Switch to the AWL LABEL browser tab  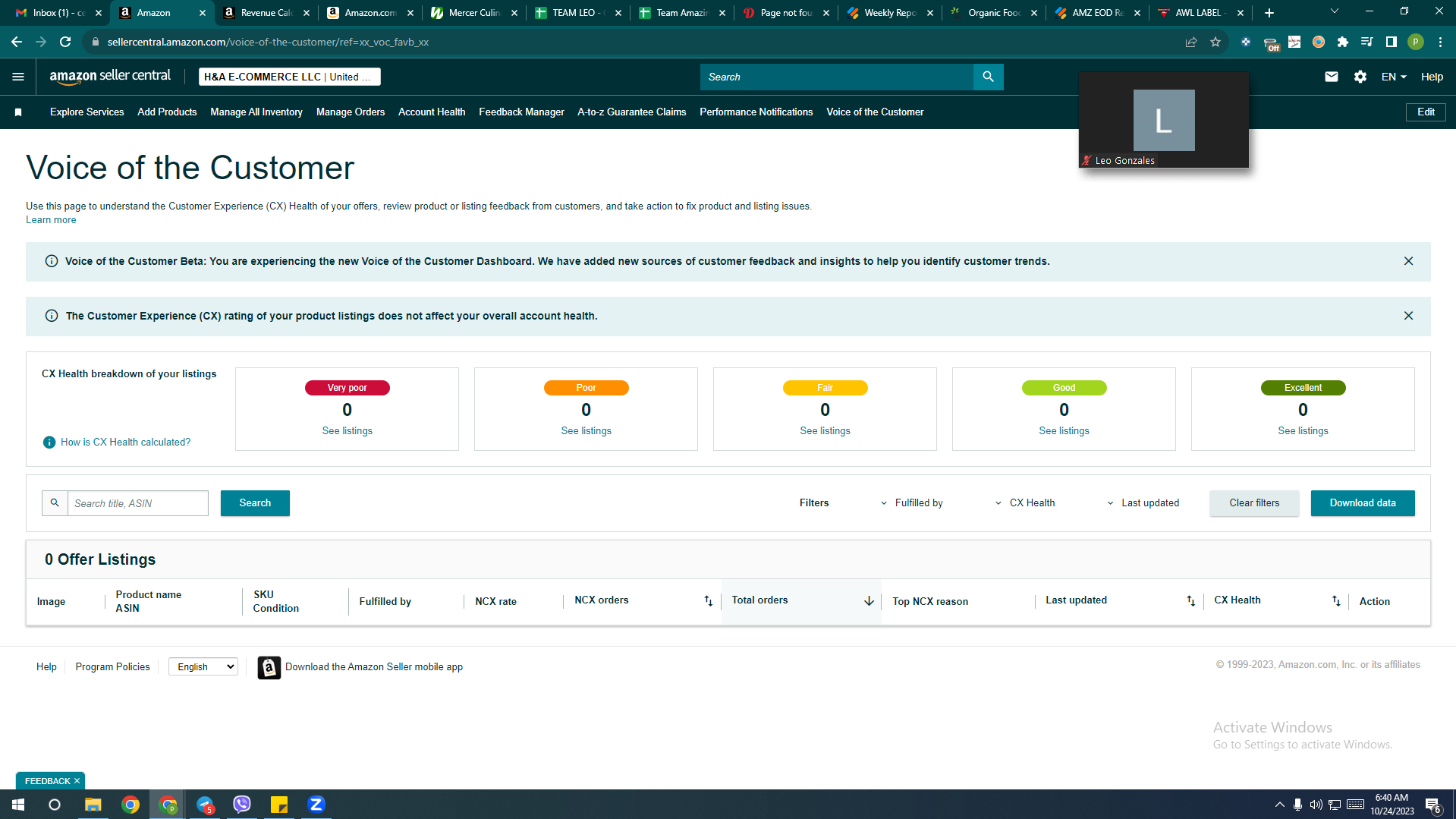[x=1200, y=13]
